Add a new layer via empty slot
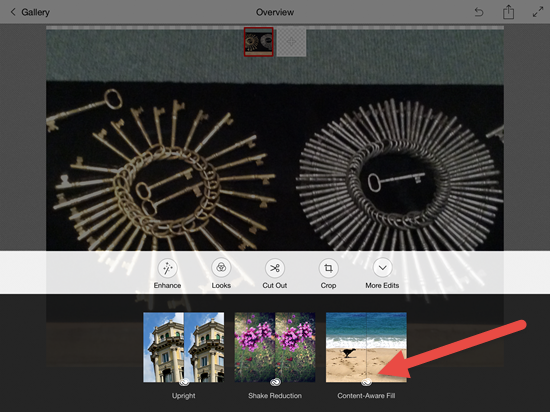550x412 pixels. click(x=291, y=42)
